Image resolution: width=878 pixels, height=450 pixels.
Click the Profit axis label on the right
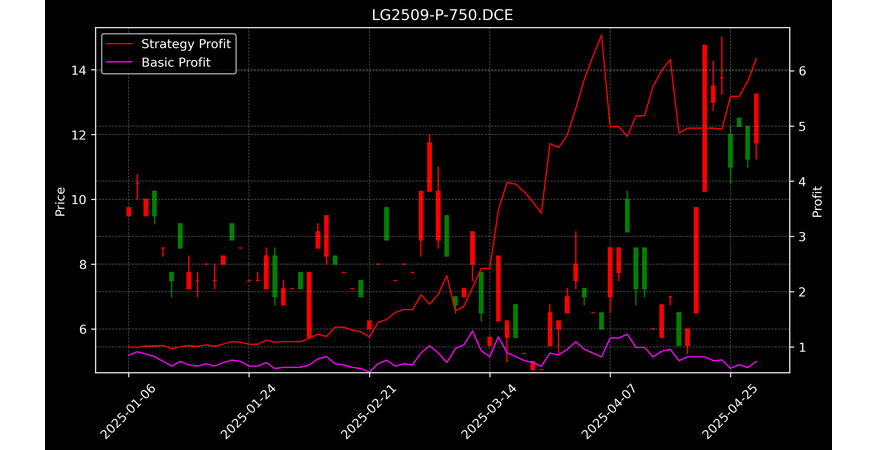[x=817, y=201]
